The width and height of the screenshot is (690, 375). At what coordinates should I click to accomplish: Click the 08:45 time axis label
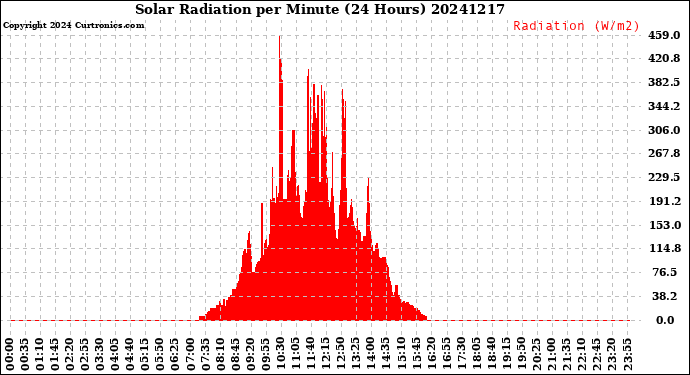point(235,355)
